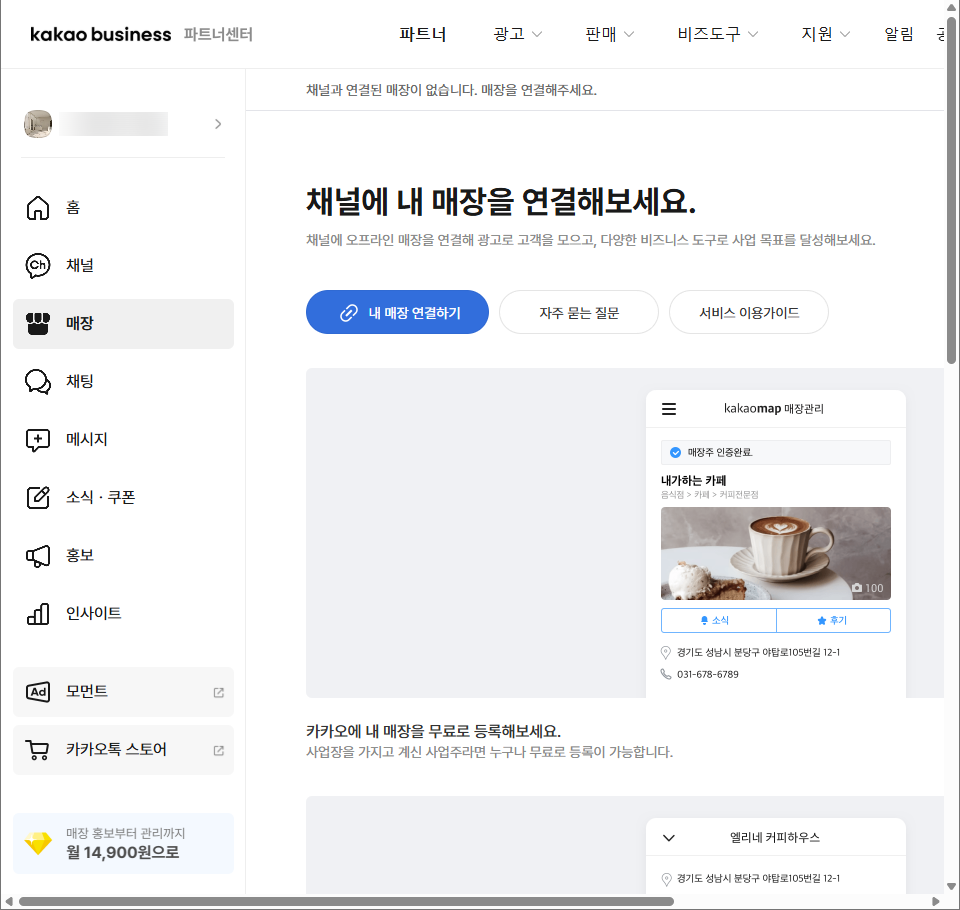
Task: Click the 채널과 연결된 매장이 없습니다 notice
Action: point(452,90)
